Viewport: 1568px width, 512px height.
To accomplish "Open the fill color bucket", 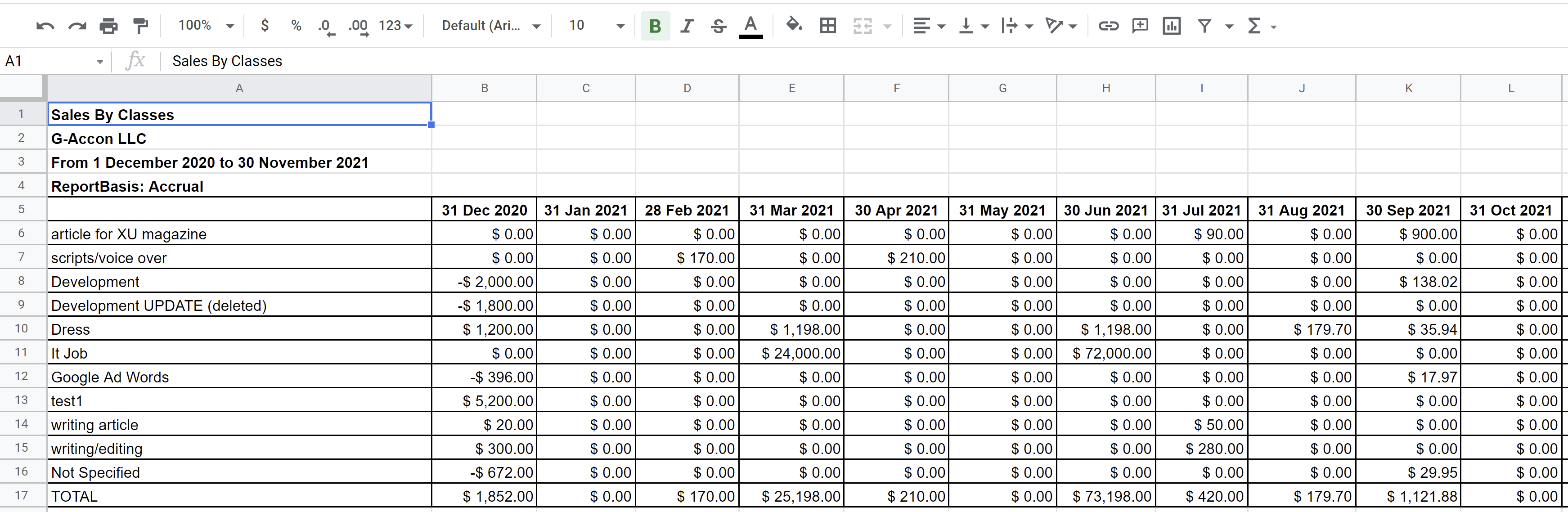I will 794,26.
